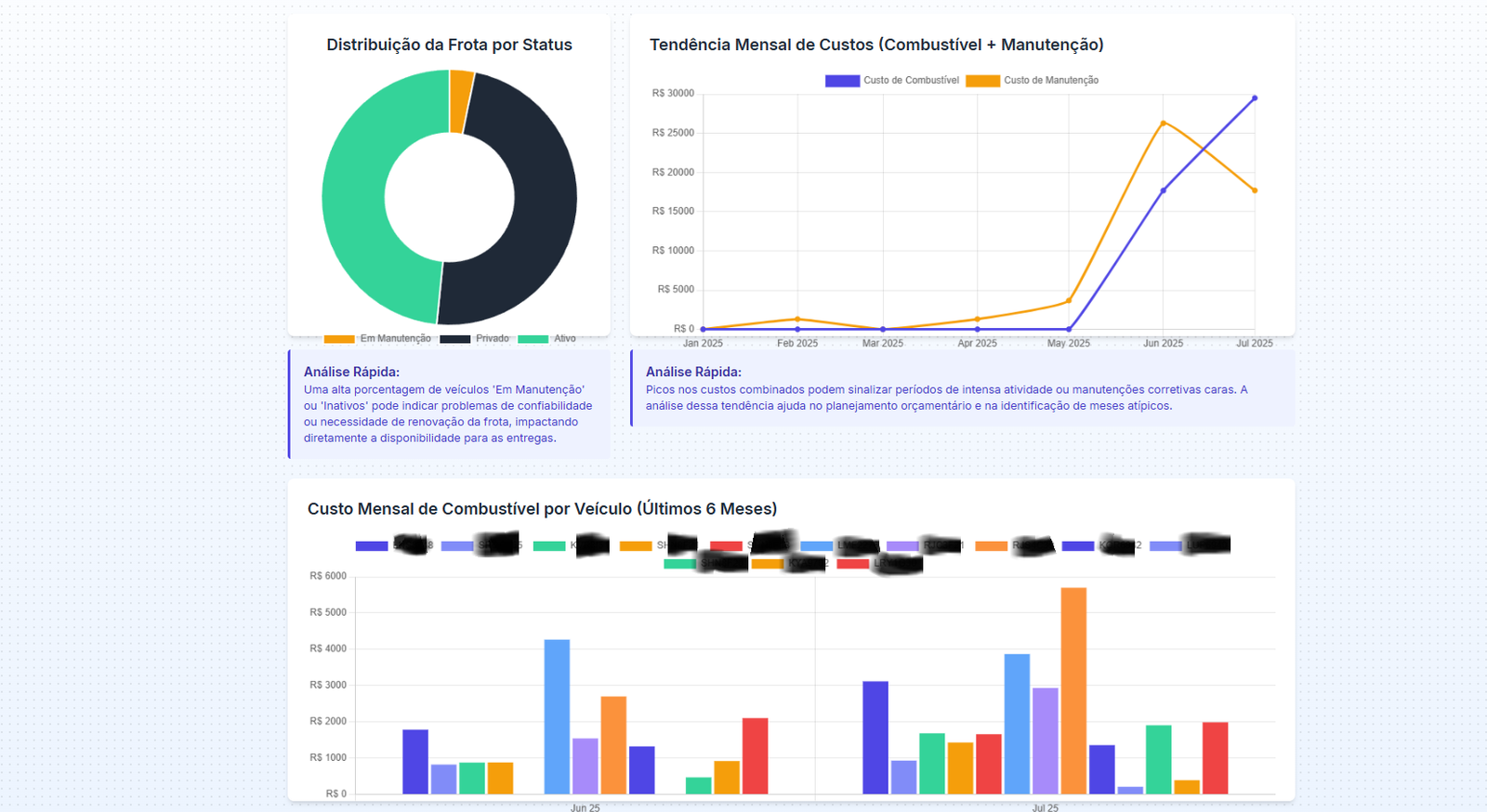Viewport: 1487px width, 812px height.
Task: Click the Jul 2025 maintenance cost data point
Action: pyautogui.click(x=1255, y=190)
